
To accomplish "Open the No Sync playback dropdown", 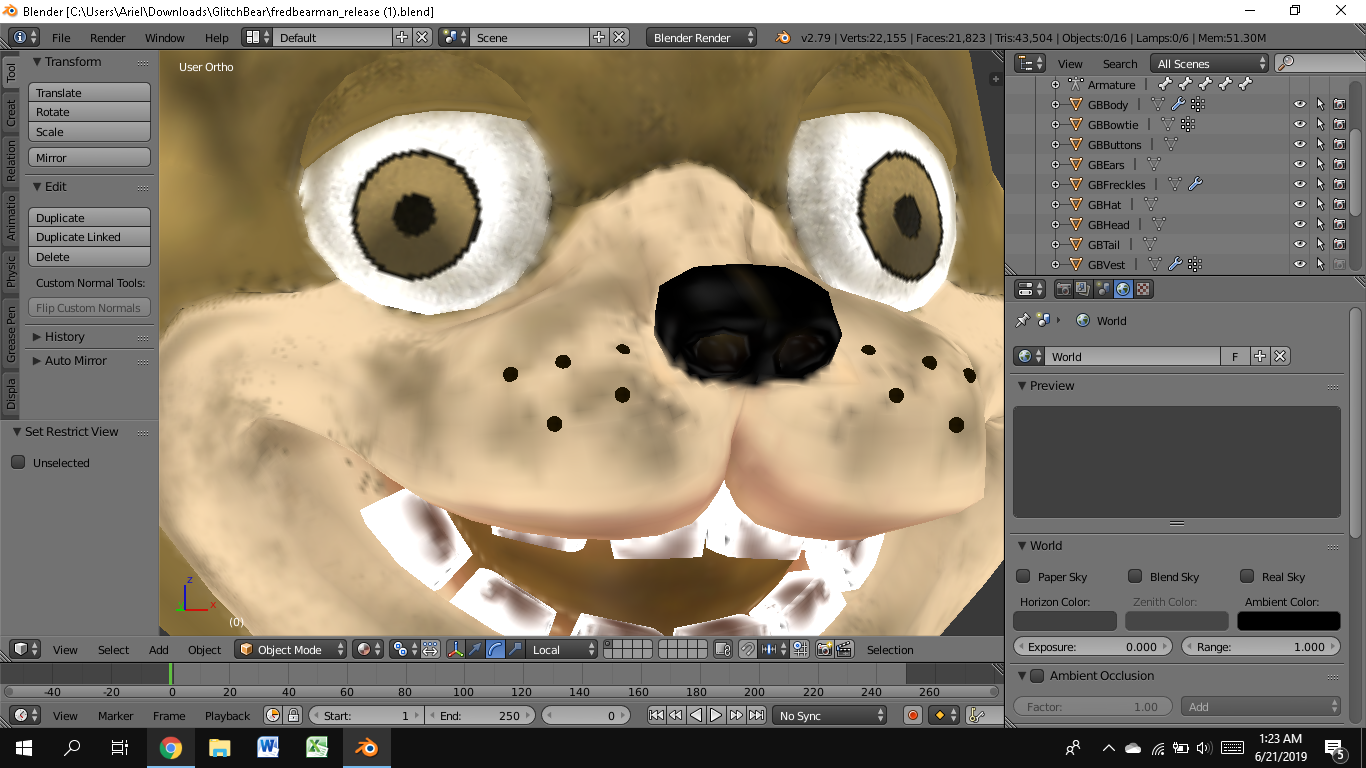I will point(830,715).
